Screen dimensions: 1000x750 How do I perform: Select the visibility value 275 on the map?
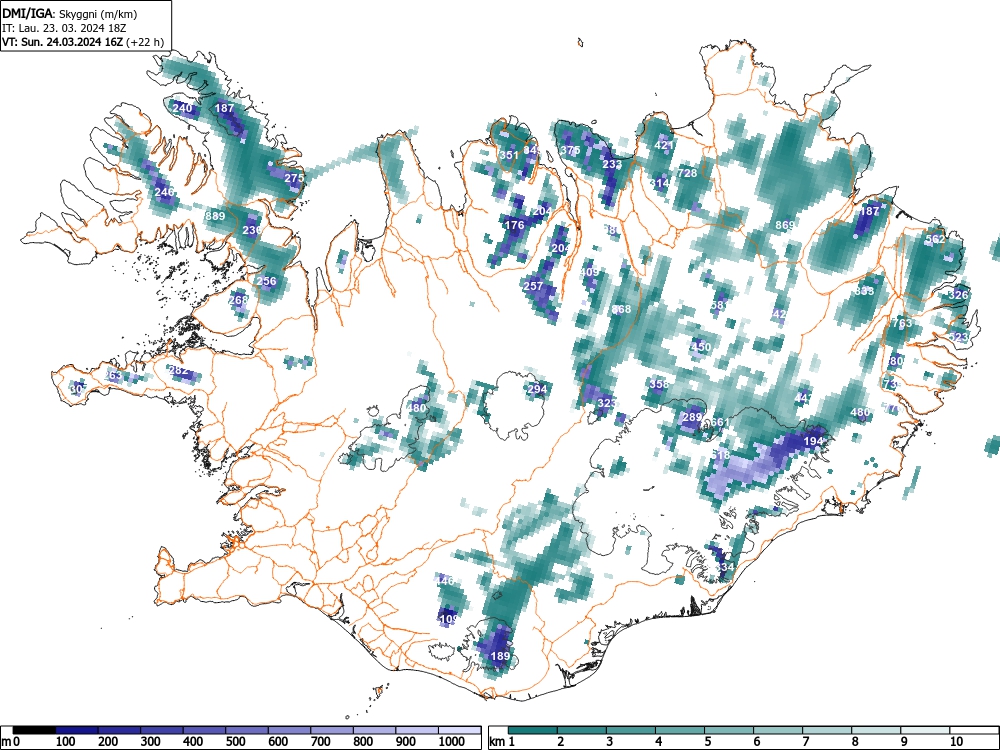point(294,178)
